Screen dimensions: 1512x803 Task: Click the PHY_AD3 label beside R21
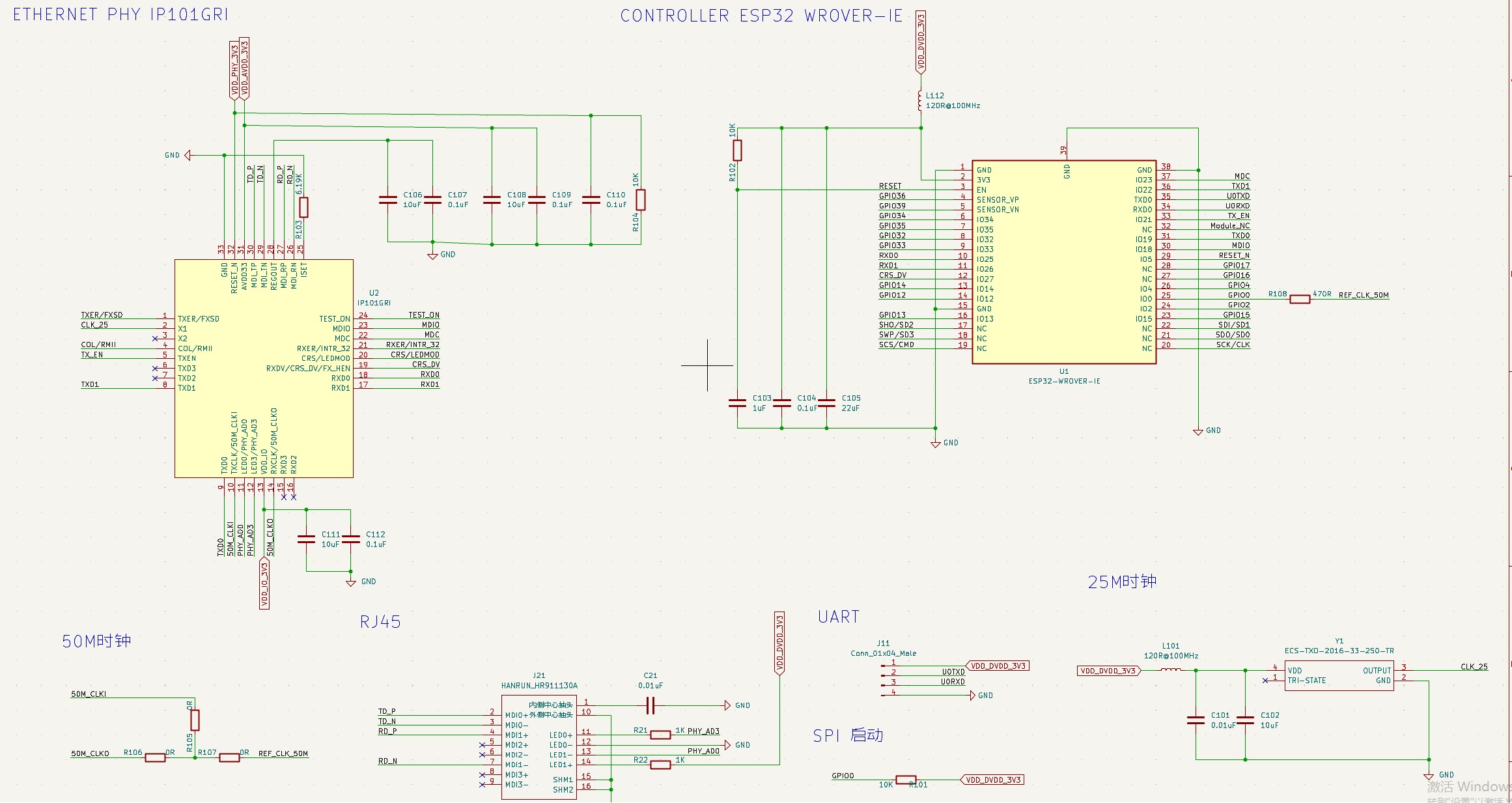pos(703,731)
